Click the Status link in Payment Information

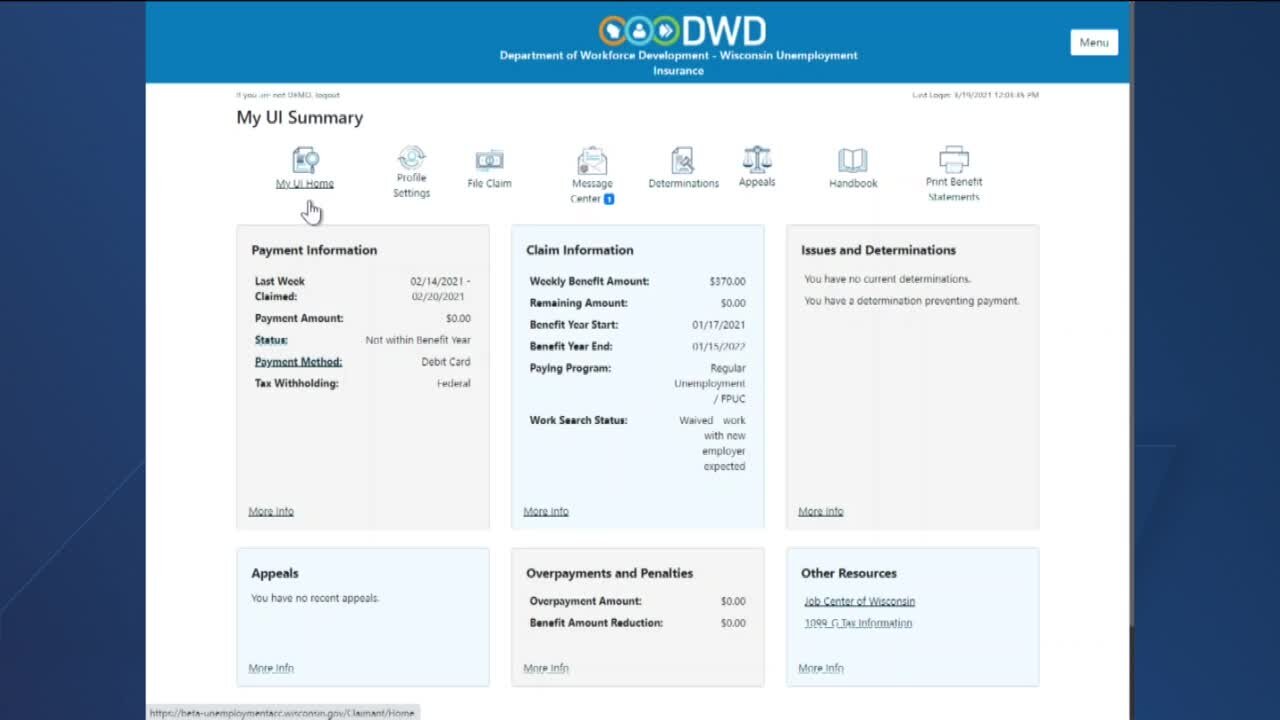[x=271, y=340]
